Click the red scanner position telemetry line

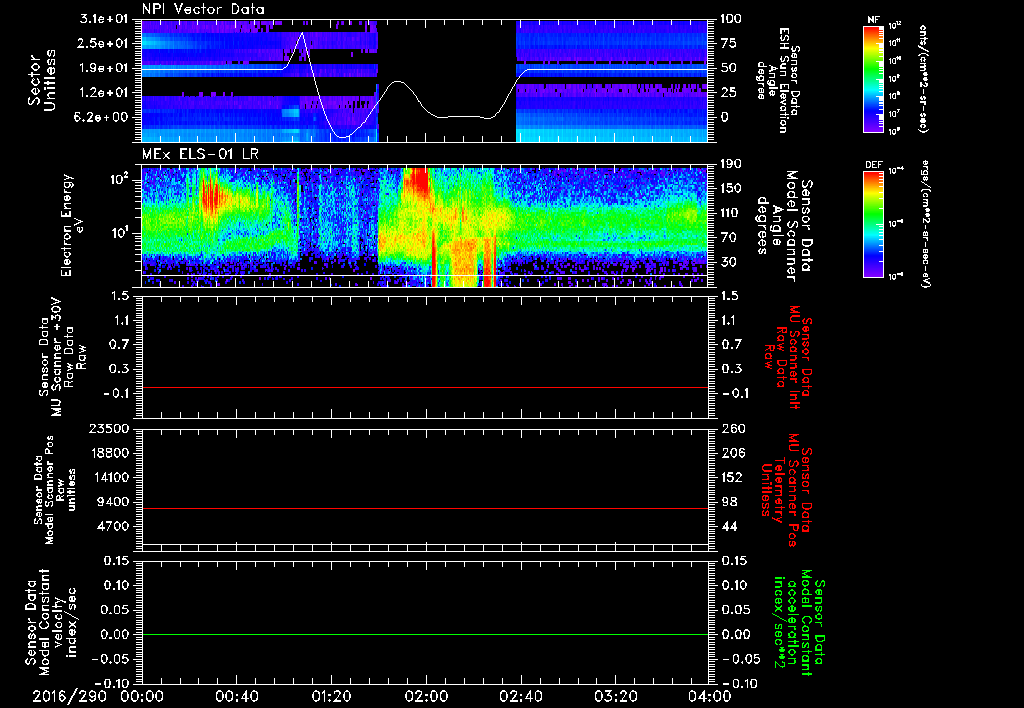click(424, 508)
